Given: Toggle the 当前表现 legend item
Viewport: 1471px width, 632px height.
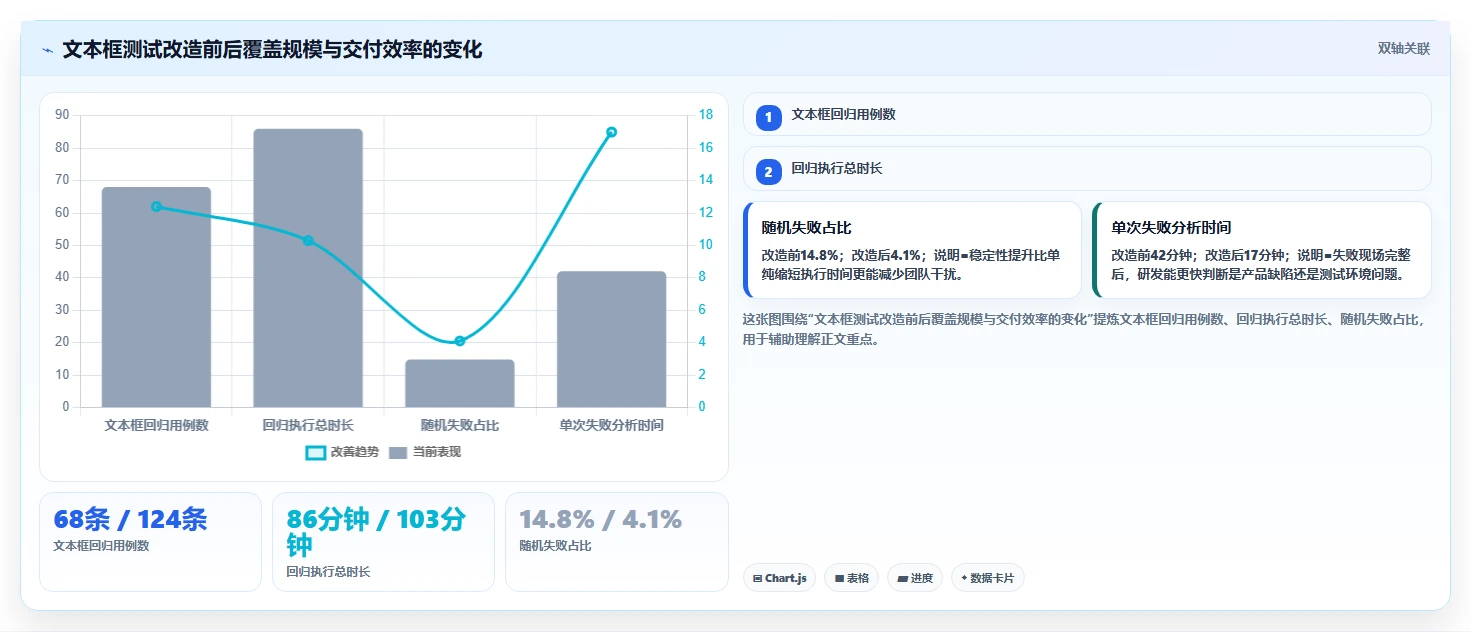Looking at the screenshot, I should click(x=424, y=452).
